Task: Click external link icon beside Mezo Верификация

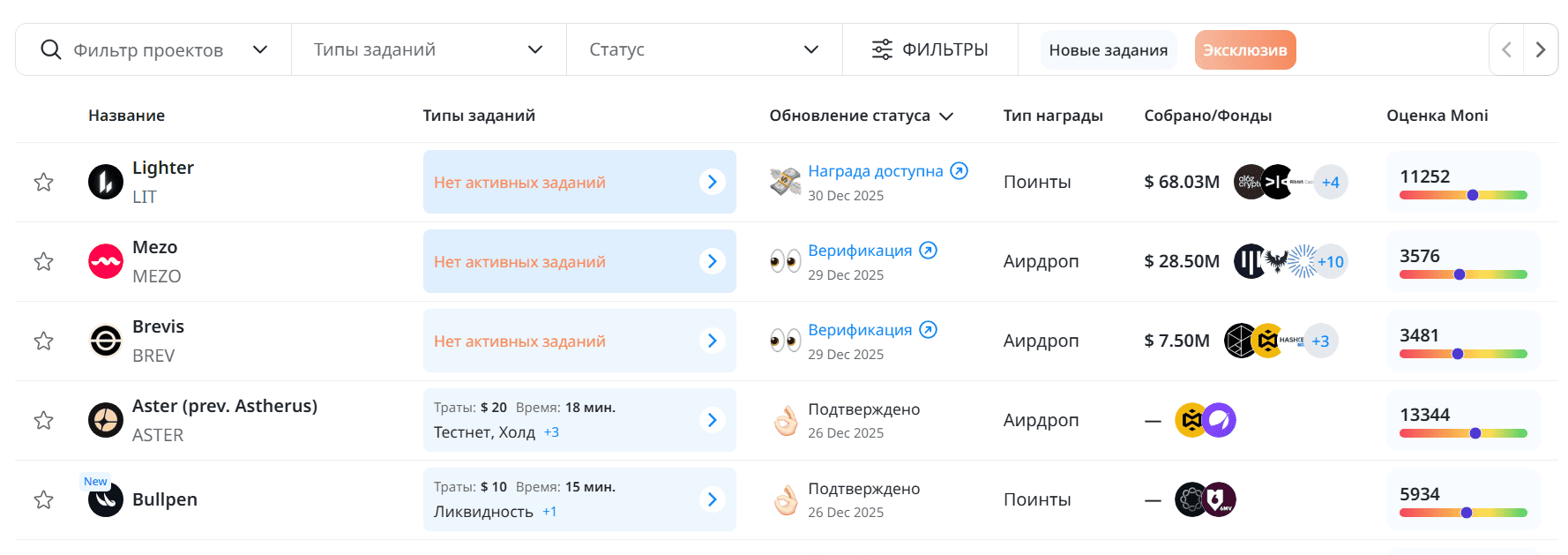Action: (x=929, y=251)
